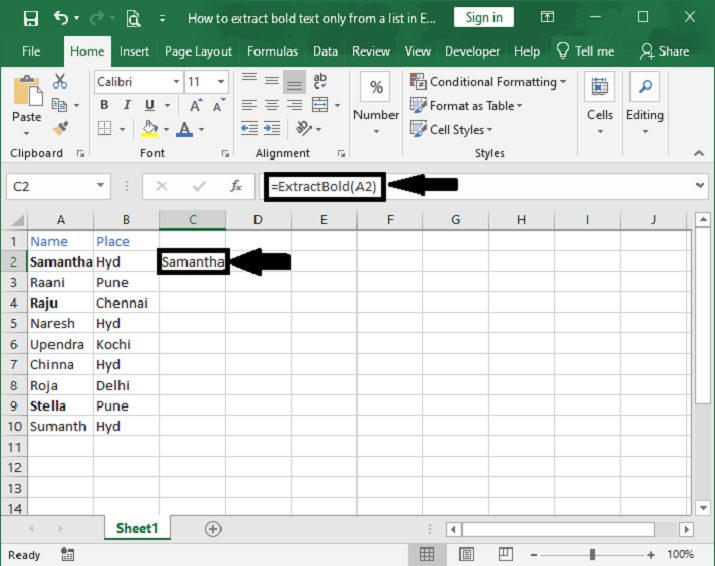The height and width of the screenshot is (566, 715).
Task: Click the zoom out minus button
Action: pyautogui.click(x=534, y=555)
